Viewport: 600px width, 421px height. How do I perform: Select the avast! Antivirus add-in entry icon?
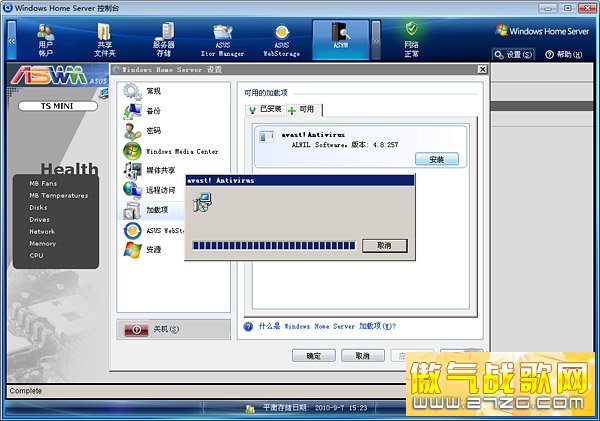pyautogui.click(x=267, y=136)
